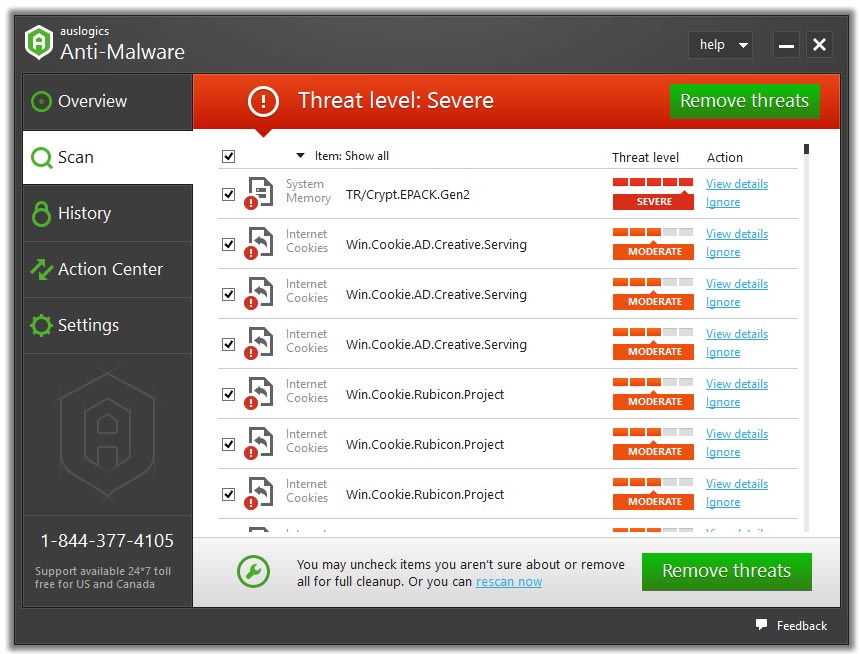Open the help dropdown
The image size is (860, 654).
click(720, 44)
